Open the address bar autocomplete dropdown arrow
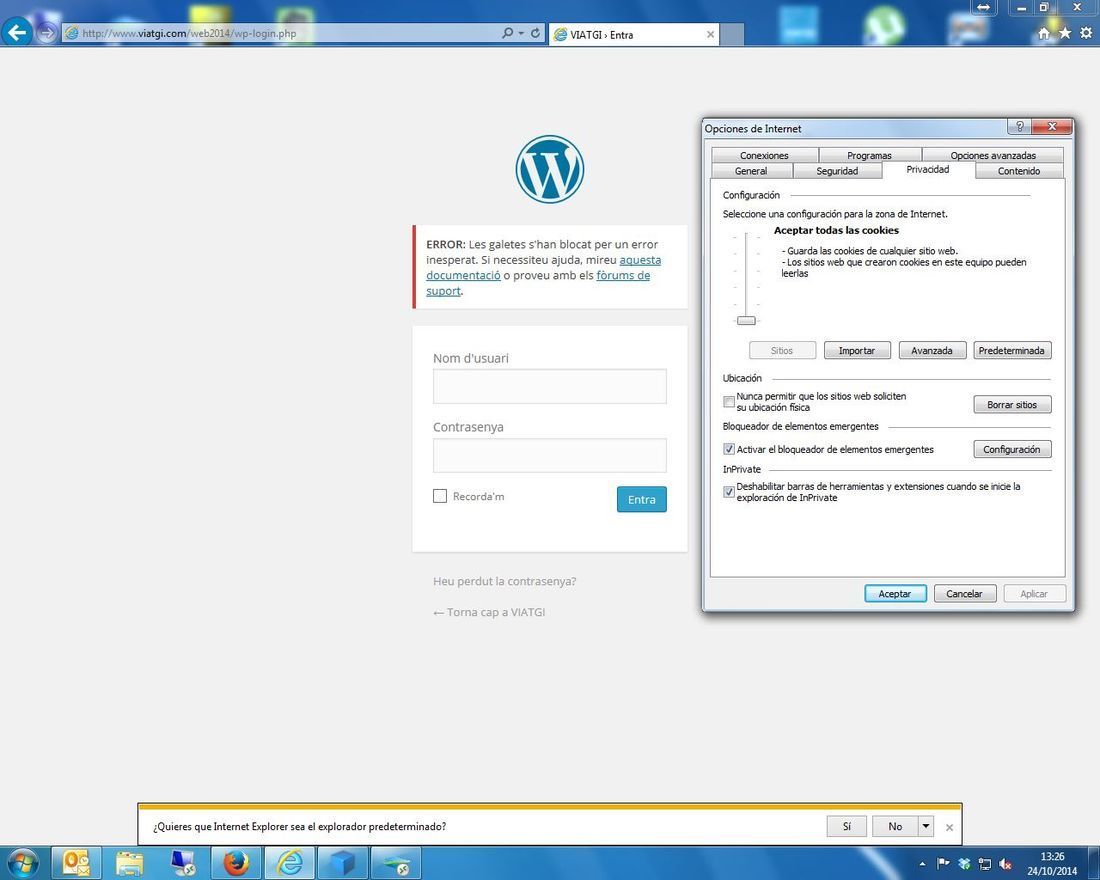Image resolution: width=1100 pixels, height=880 pixels. point(521,33)
